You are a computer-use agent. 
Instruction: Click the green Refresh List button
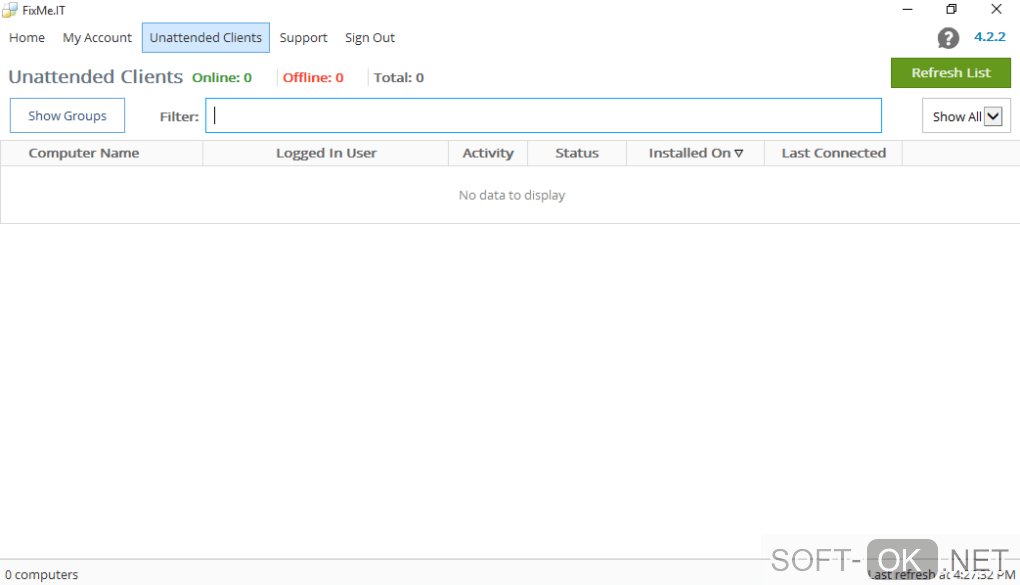click(950, 73)
